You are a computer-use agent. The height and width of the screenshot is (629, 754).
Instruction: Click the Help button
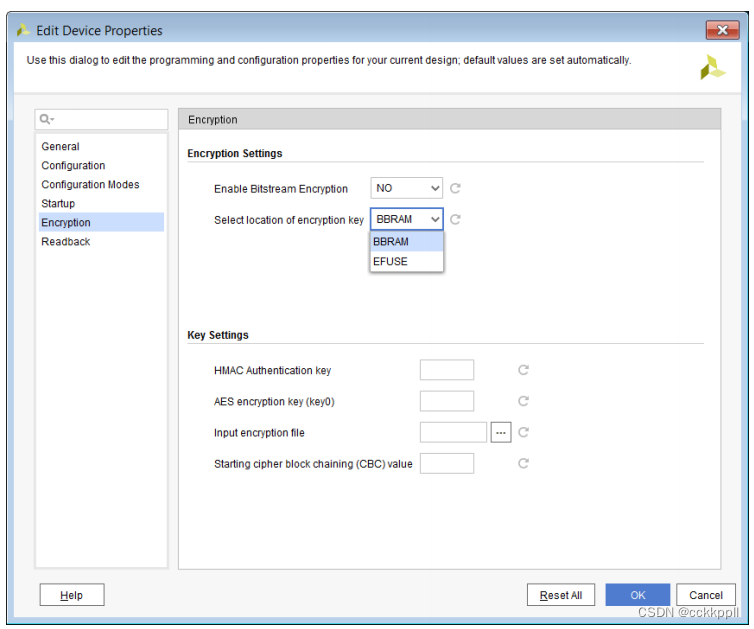[72, 595]
